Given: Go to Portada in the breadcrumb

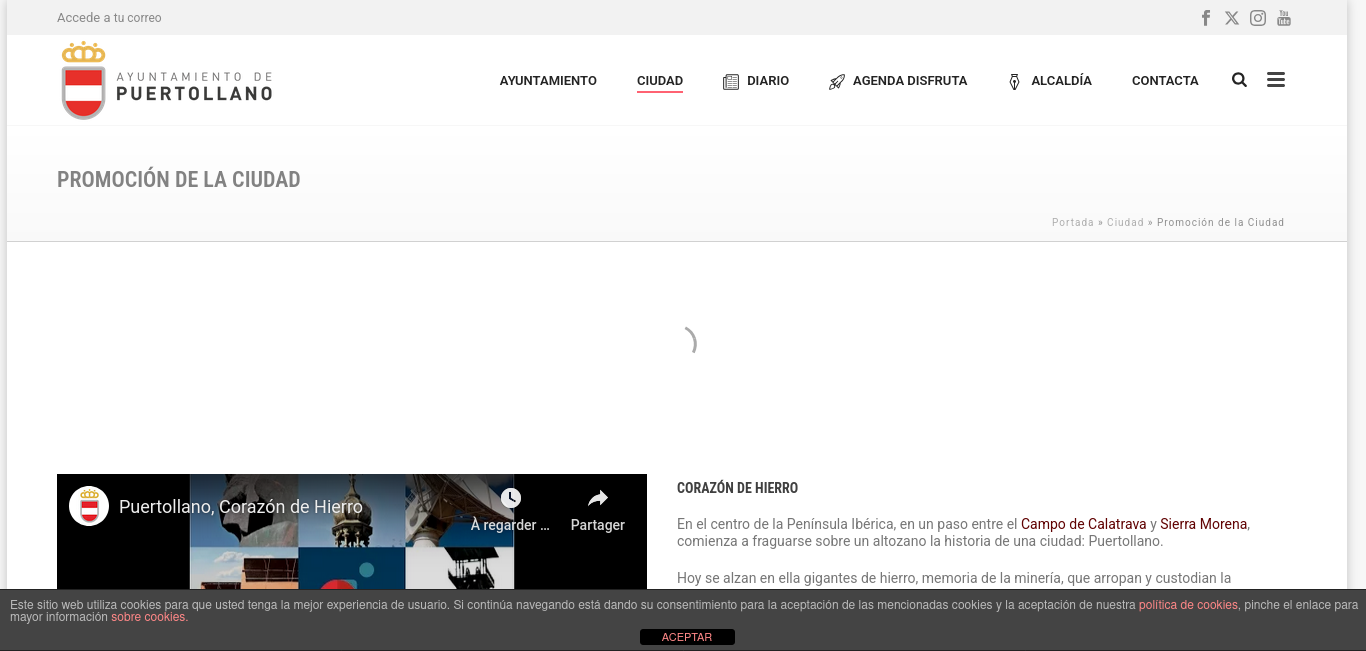Looking at the screenshot, I should click(1073, 222).
